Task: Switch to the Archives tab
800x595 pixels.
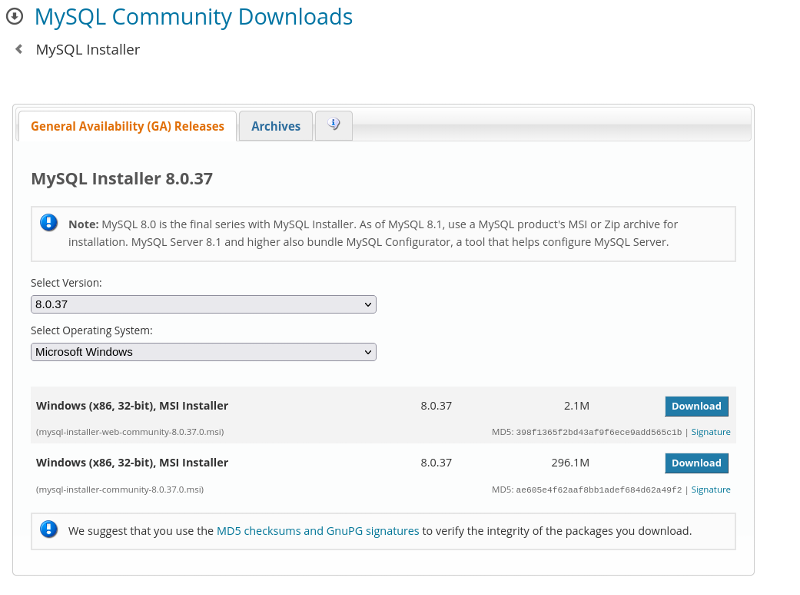Action: click(x=276, y=126)
